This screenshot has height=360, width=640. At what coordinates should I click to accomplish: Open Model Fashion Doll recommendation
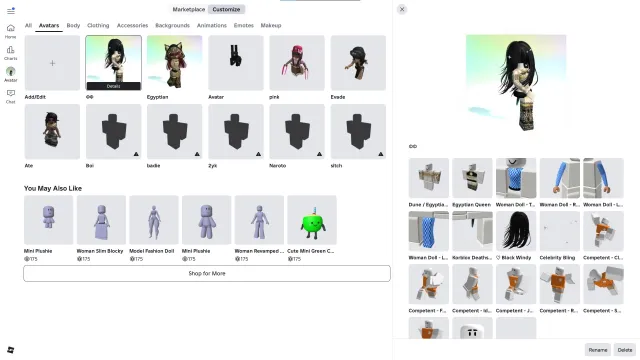click(154, 220)
